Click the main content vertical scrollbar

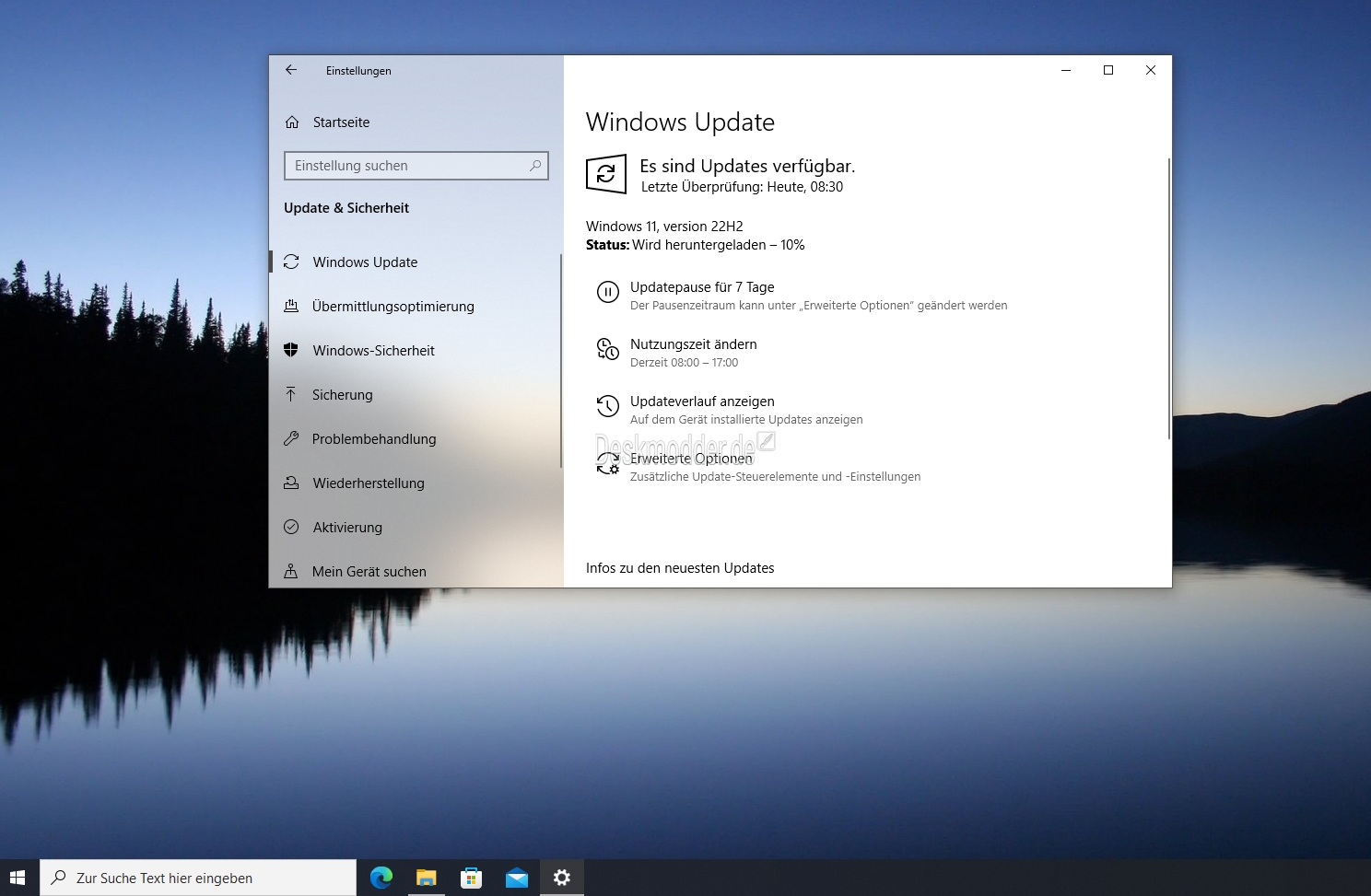tap(1168, 297)
